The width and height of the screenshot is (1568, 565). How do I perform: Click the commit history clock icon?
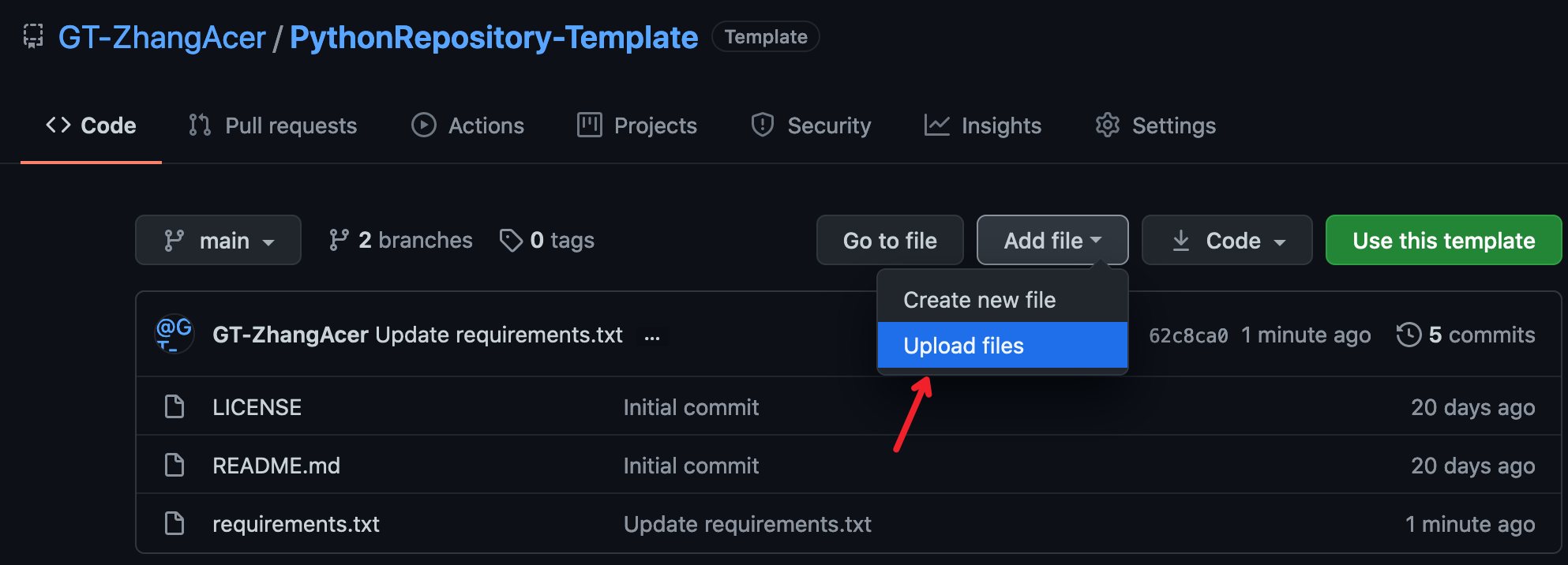click(x=1409, y=335)
